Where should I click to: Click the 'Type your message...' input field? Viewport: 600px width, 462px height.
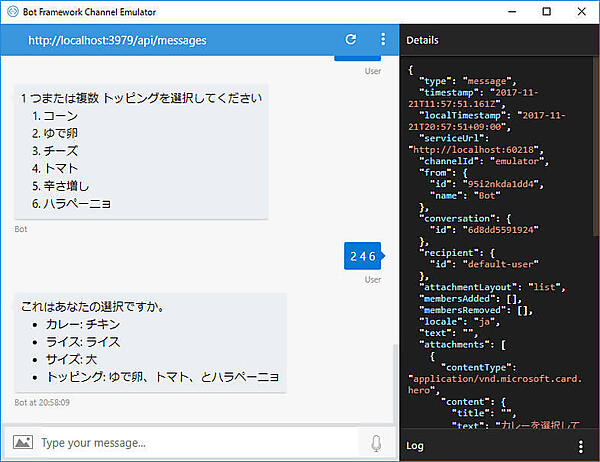click(195, 442)
